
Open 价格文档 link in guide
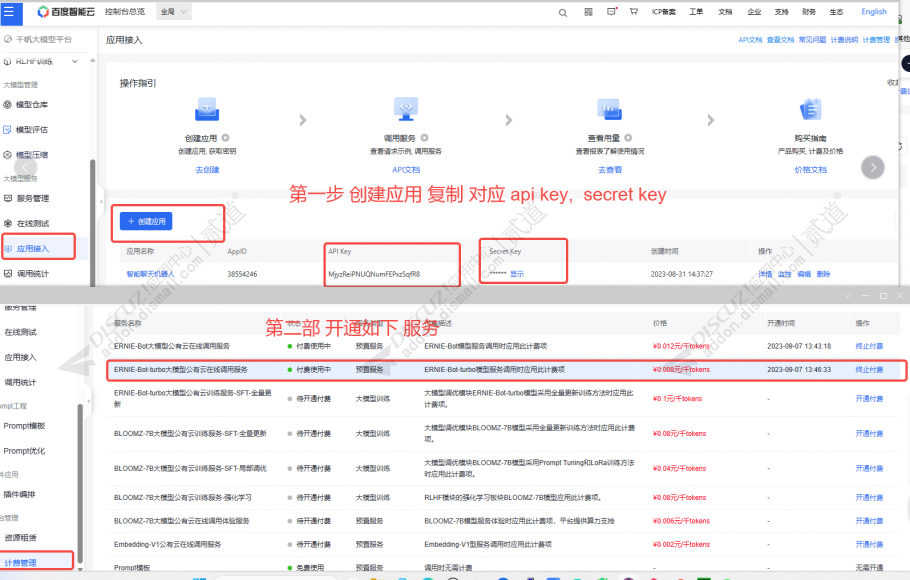tap(810, 170)
